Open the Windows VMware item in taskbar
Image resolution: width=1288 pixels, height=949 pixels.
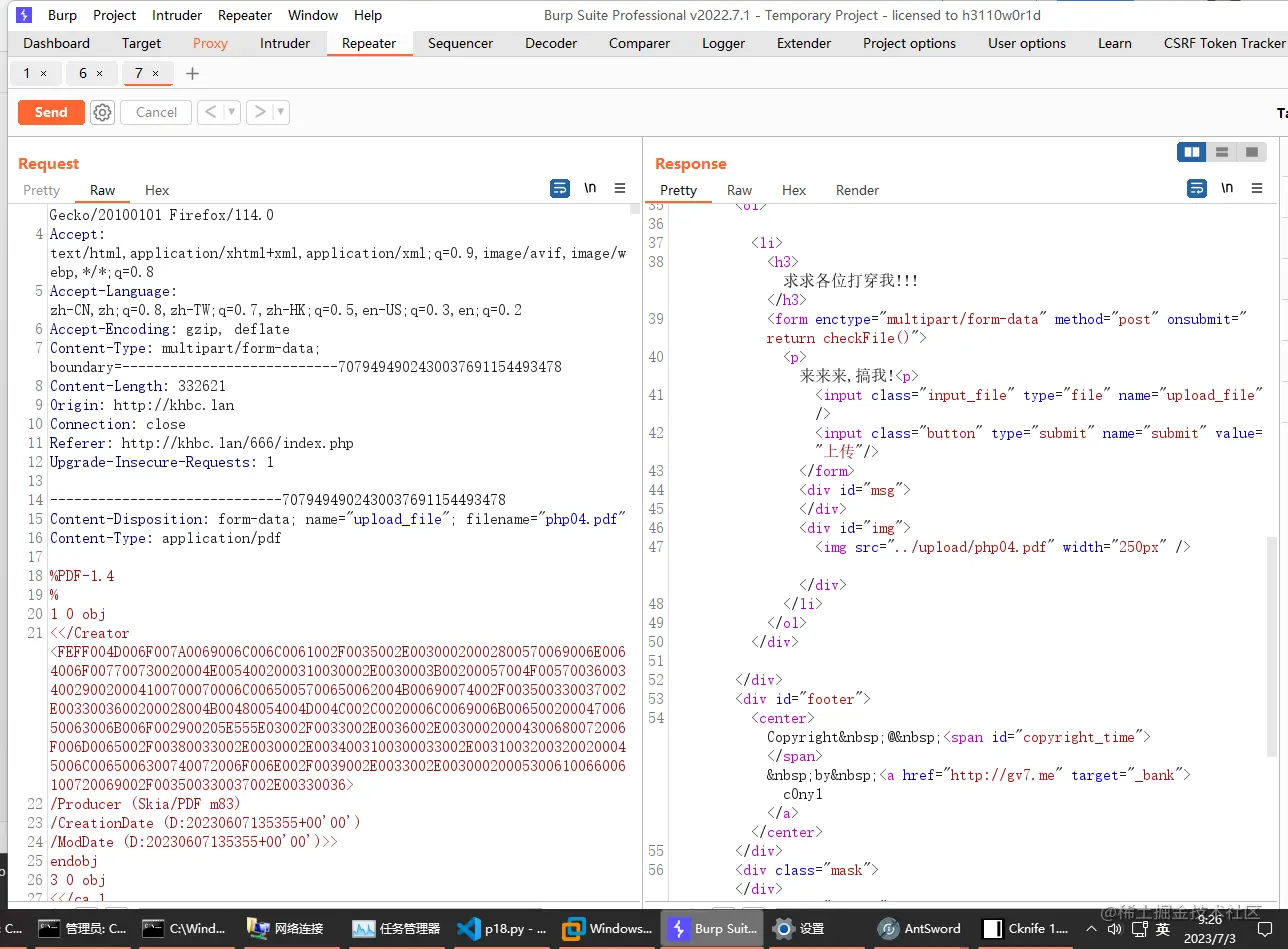(x=606, y=929)
